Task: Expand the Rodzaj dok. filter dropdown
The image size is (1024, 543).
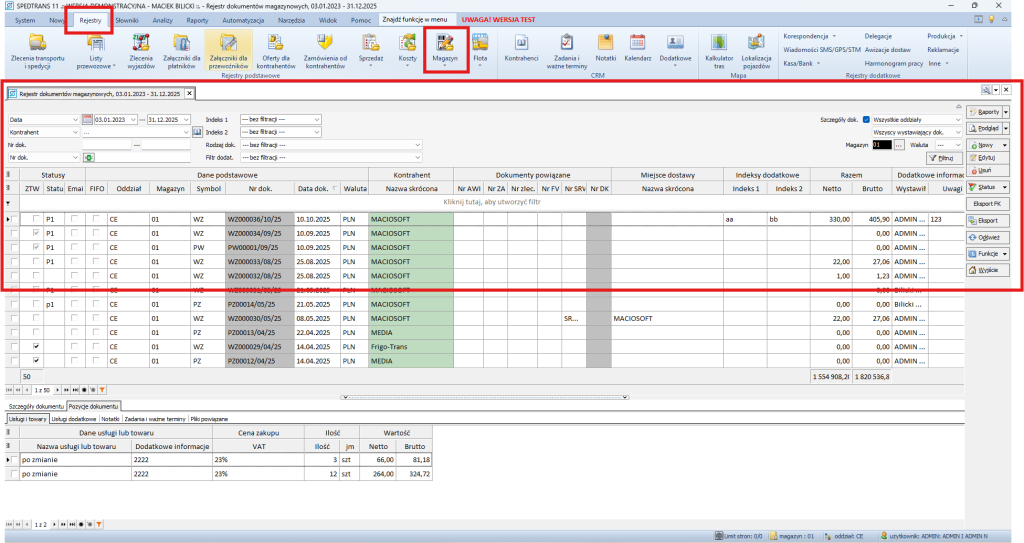Action: point(416,144)
